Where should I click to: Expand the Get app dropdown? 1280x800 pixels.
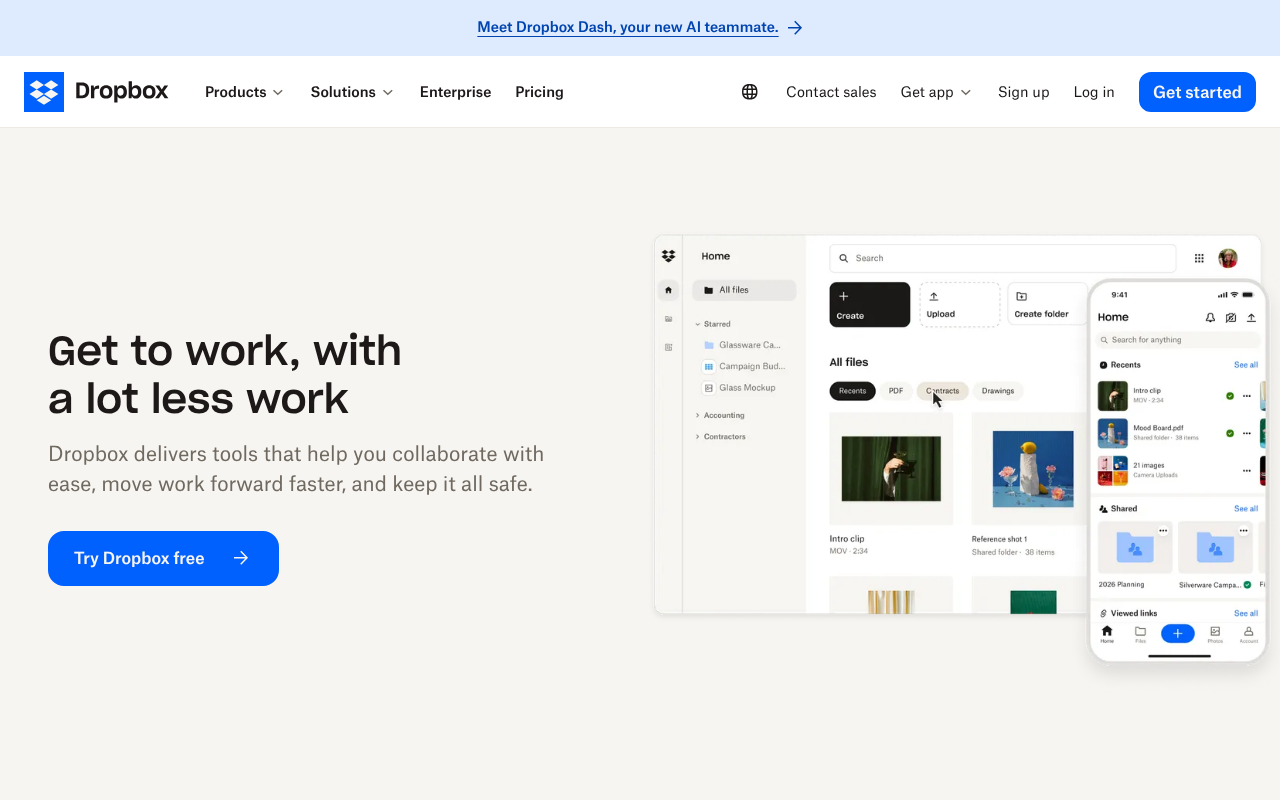coord(936,92)
